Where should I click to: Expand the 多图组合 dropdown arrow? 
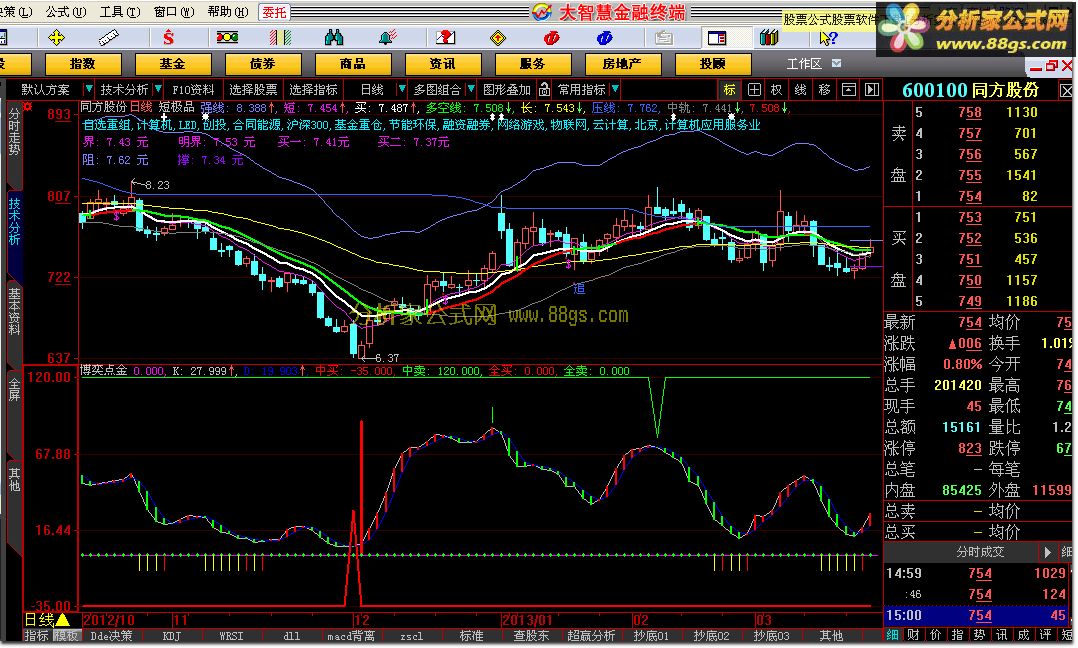471,89
